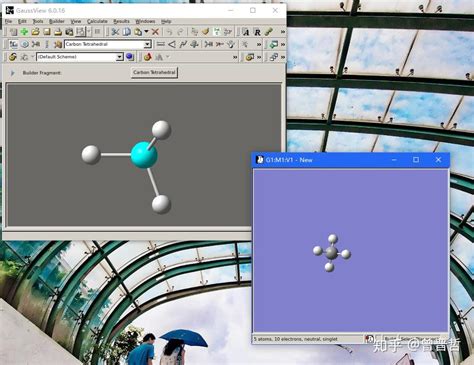
Task: Click the camera image-capture icon
Action: (69, 32)
